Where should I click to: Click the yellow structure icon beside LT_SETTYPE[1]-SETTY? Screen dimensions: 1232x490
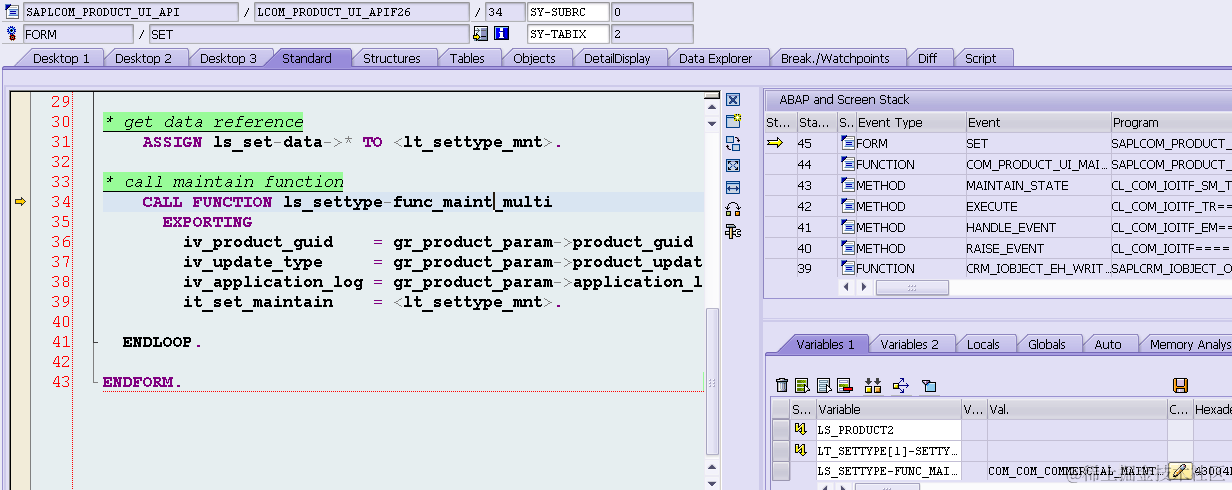click(800, 450)
